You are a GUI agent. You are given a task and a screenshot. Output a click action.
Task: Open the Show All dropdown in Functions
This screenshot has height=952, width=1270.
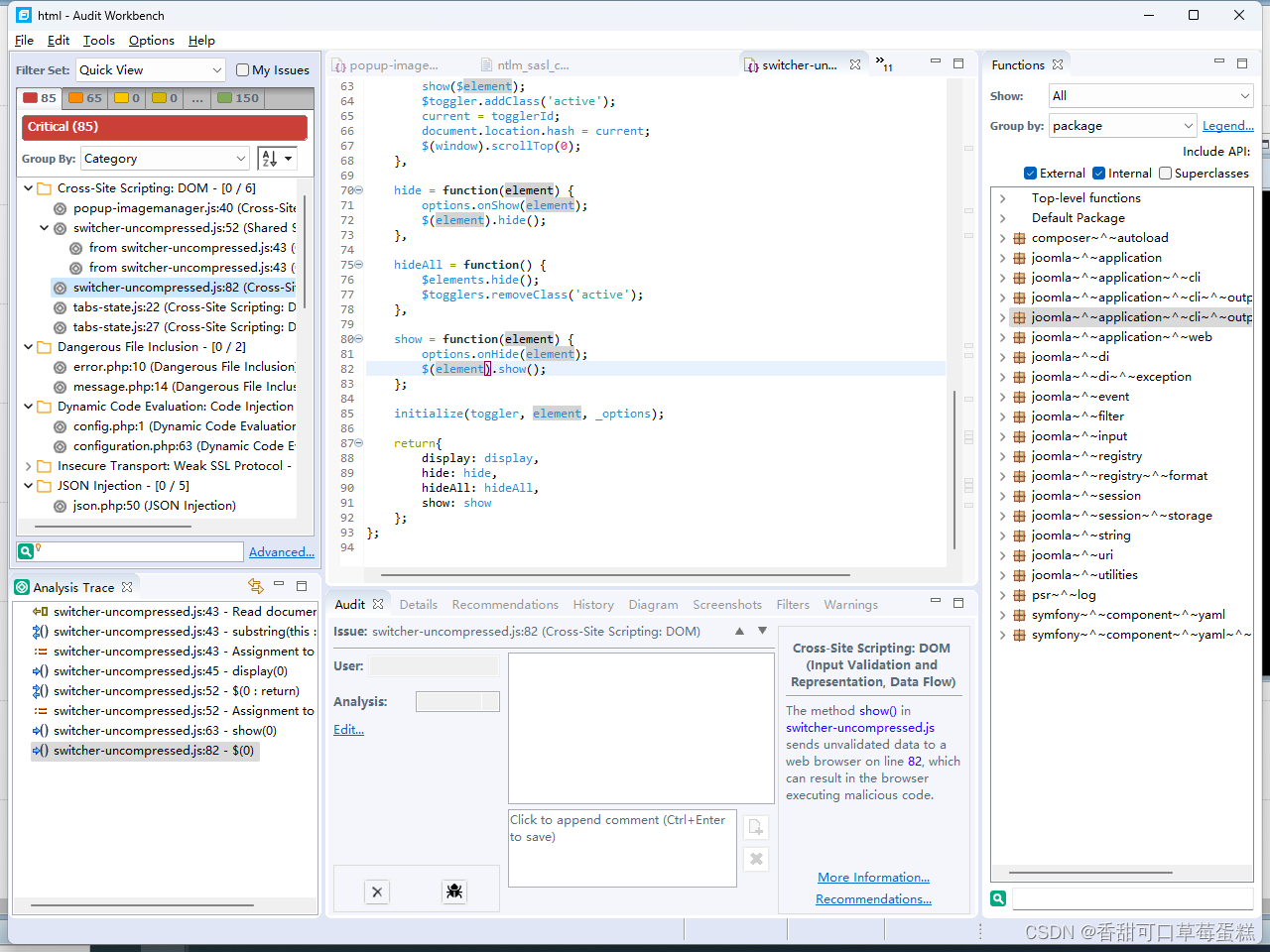tap(1151, 95)
